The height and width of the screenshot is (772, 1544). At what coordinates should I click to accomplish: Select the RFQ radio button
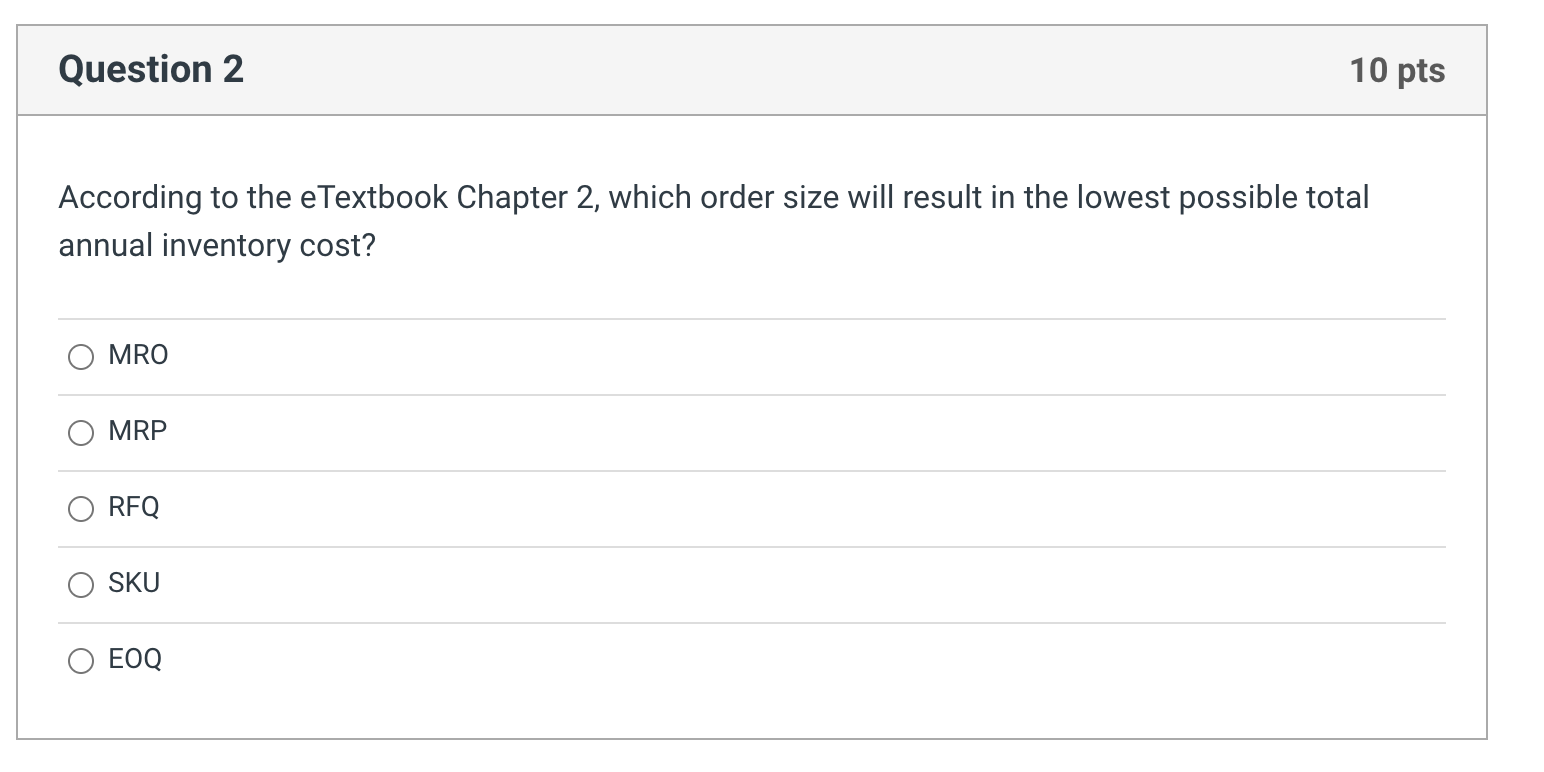tap(80, 509)
